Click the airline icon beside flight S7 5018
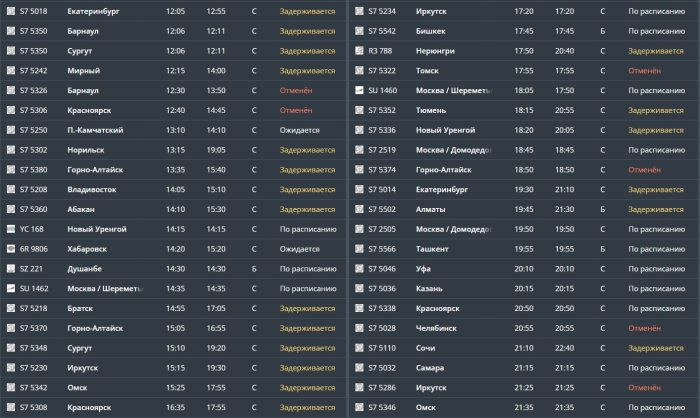Viewport: 700px width, 418px height. (10, 10)
